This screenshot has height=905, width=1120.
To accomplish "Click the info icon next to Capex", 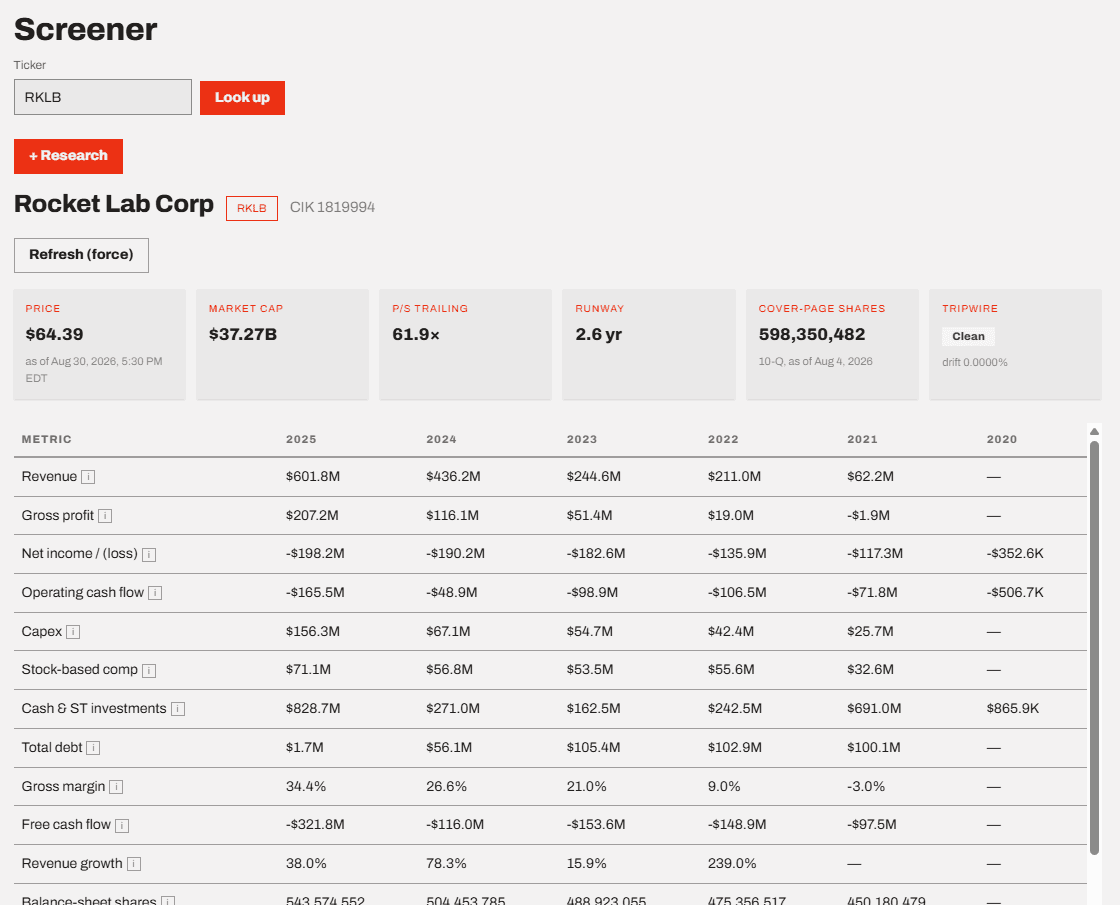I will tap(73, 632).
